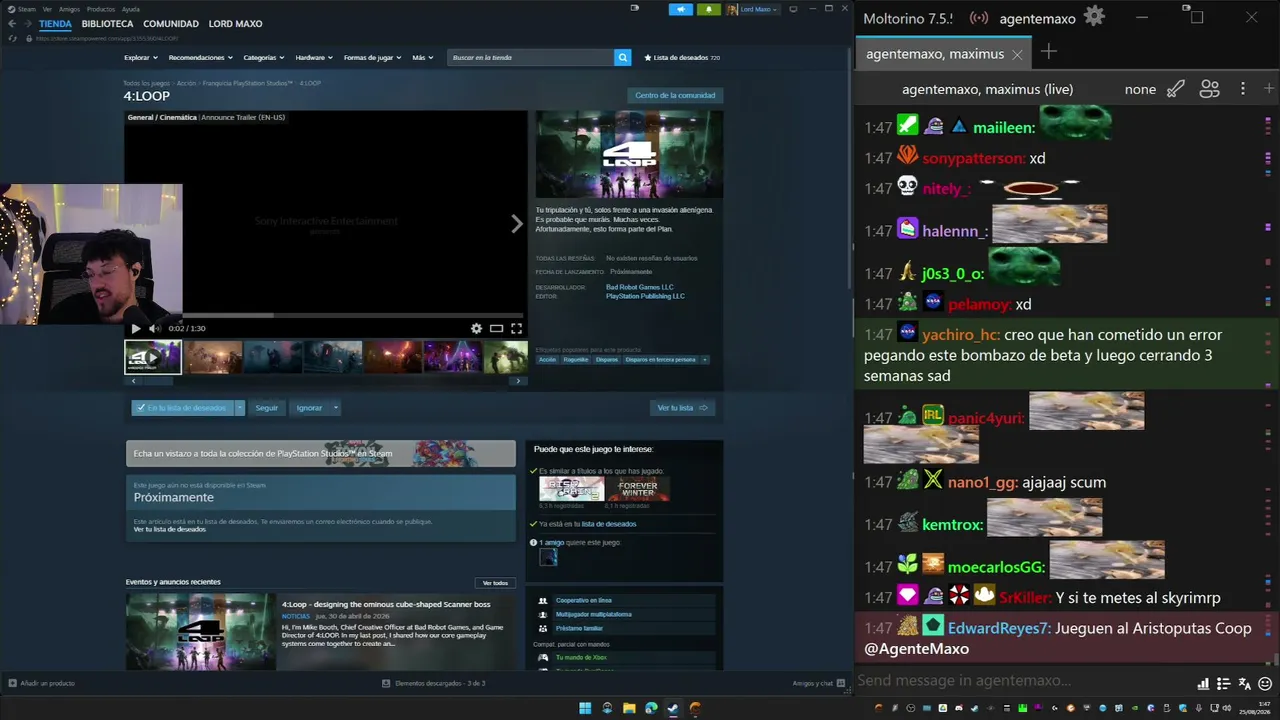Click the Moltorino chat scrollbar
Image resolution: width=1280 pixels, height=720 pixels.
1277,660
